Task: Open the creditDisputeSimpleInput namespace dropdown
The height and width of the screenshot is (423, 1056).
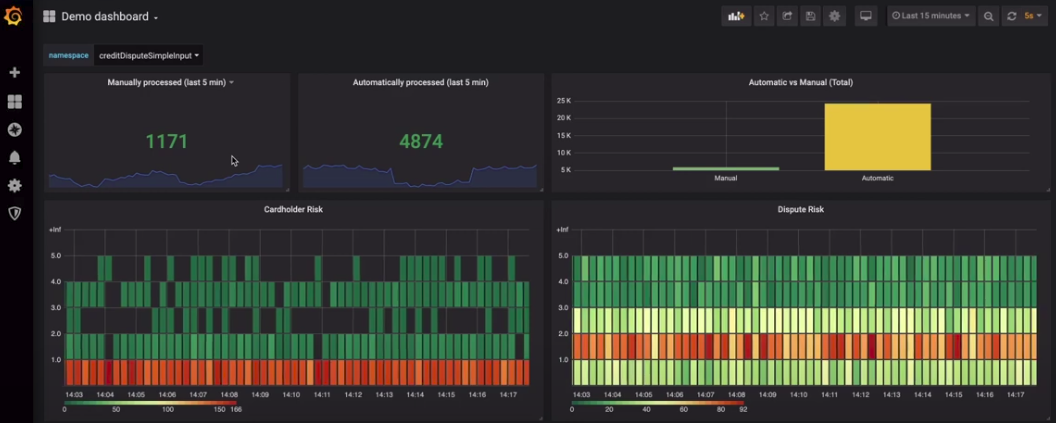Action: click(149, 56)
